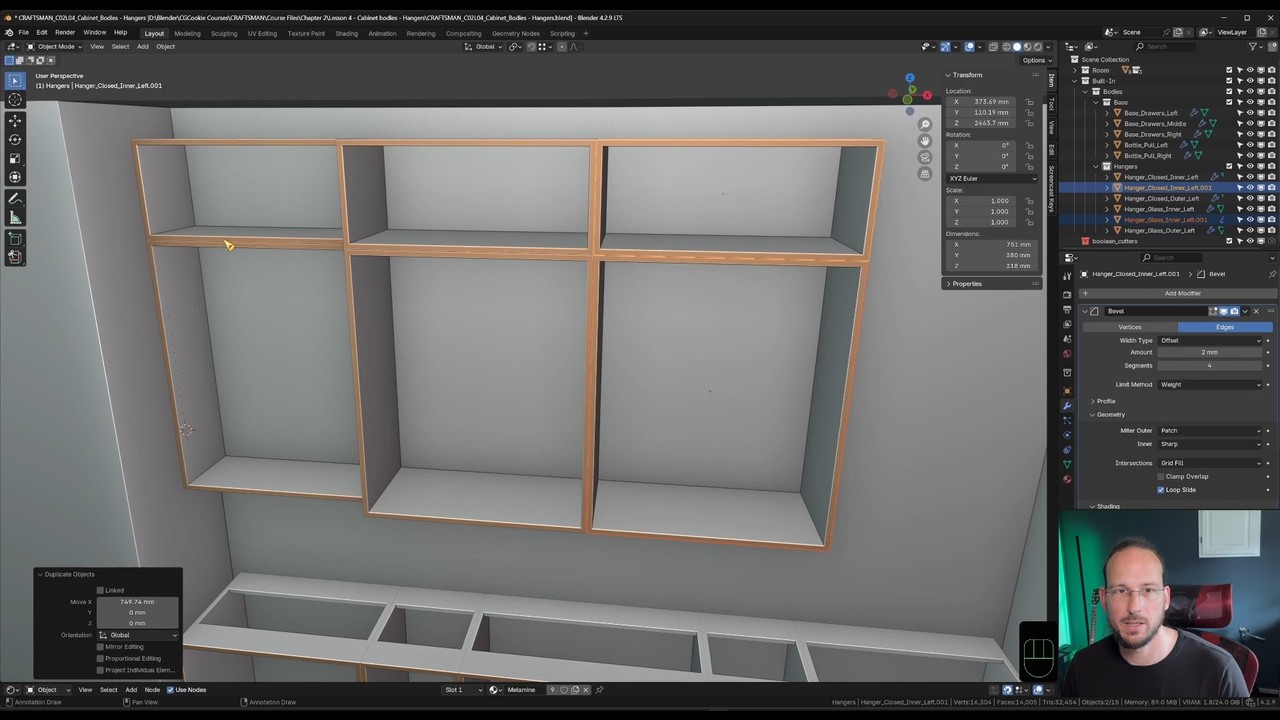Choose the Scale tool

click(x=15, y=158)
